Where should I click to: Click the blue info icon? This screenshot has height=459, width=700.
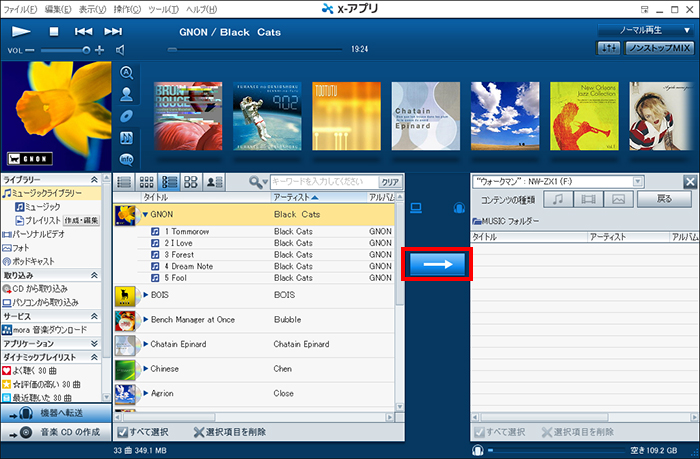(127, 159)
